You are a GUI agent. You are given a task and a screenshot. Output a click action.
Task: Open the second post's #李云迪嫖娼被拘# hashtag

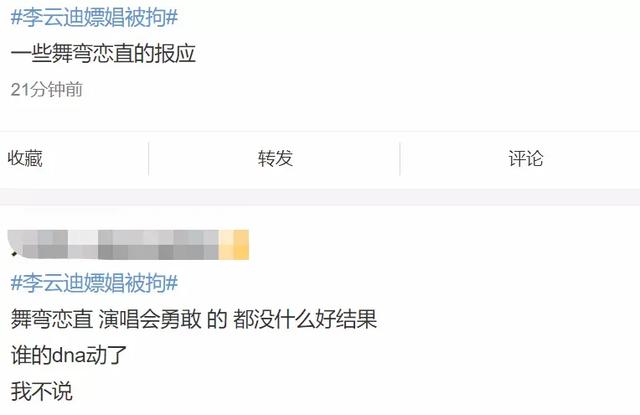tap(94, 283)
